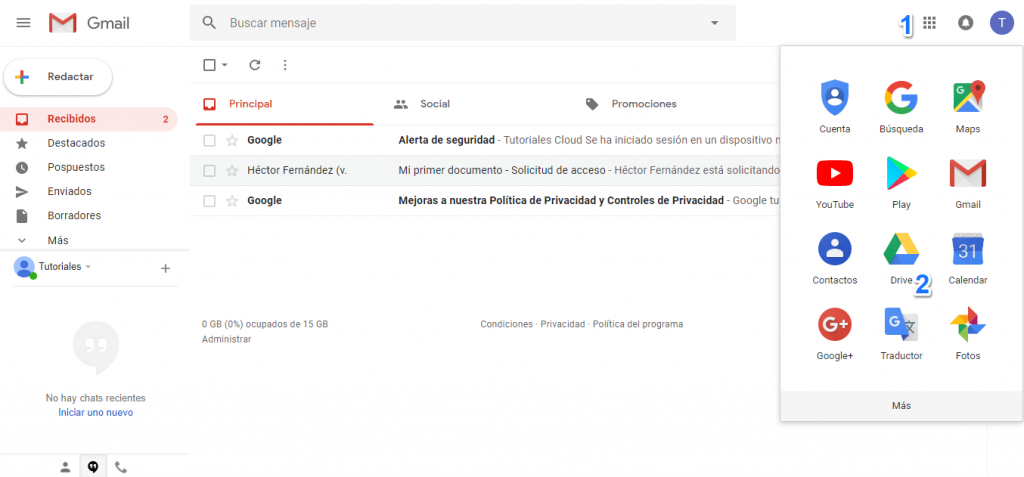Open Google Drive from the apps panel
This screenshot has height=477, width=1024.
pyautogui.click(x=901, y=250)
